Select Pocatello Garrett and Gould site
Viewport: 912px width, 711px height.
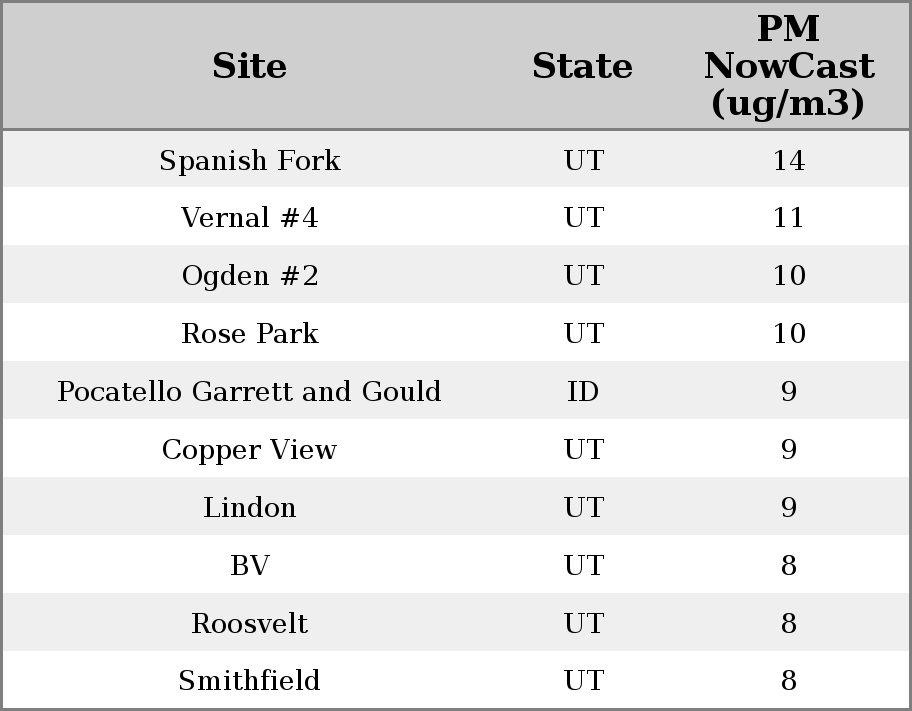click(249, 392)
